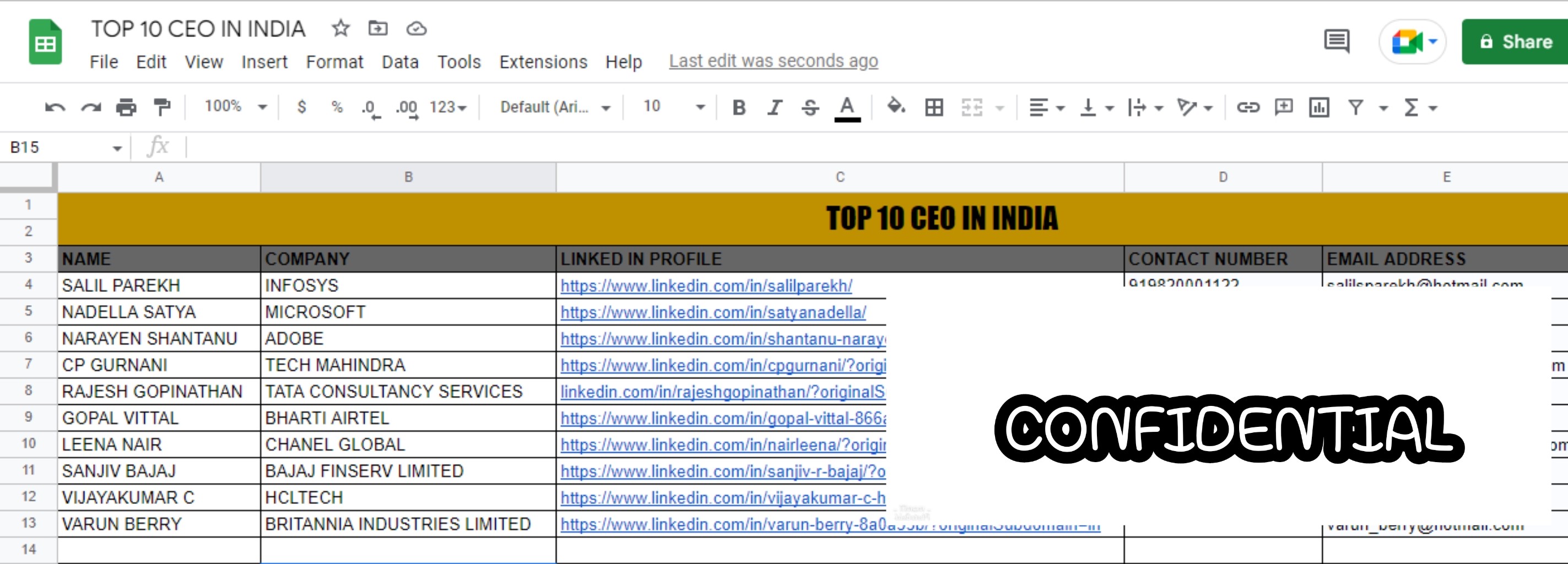Viewport: 1568px width, 564px height.
Task: Open Satya Nadella's LinkedIn profile link
Action: [713, 312]
